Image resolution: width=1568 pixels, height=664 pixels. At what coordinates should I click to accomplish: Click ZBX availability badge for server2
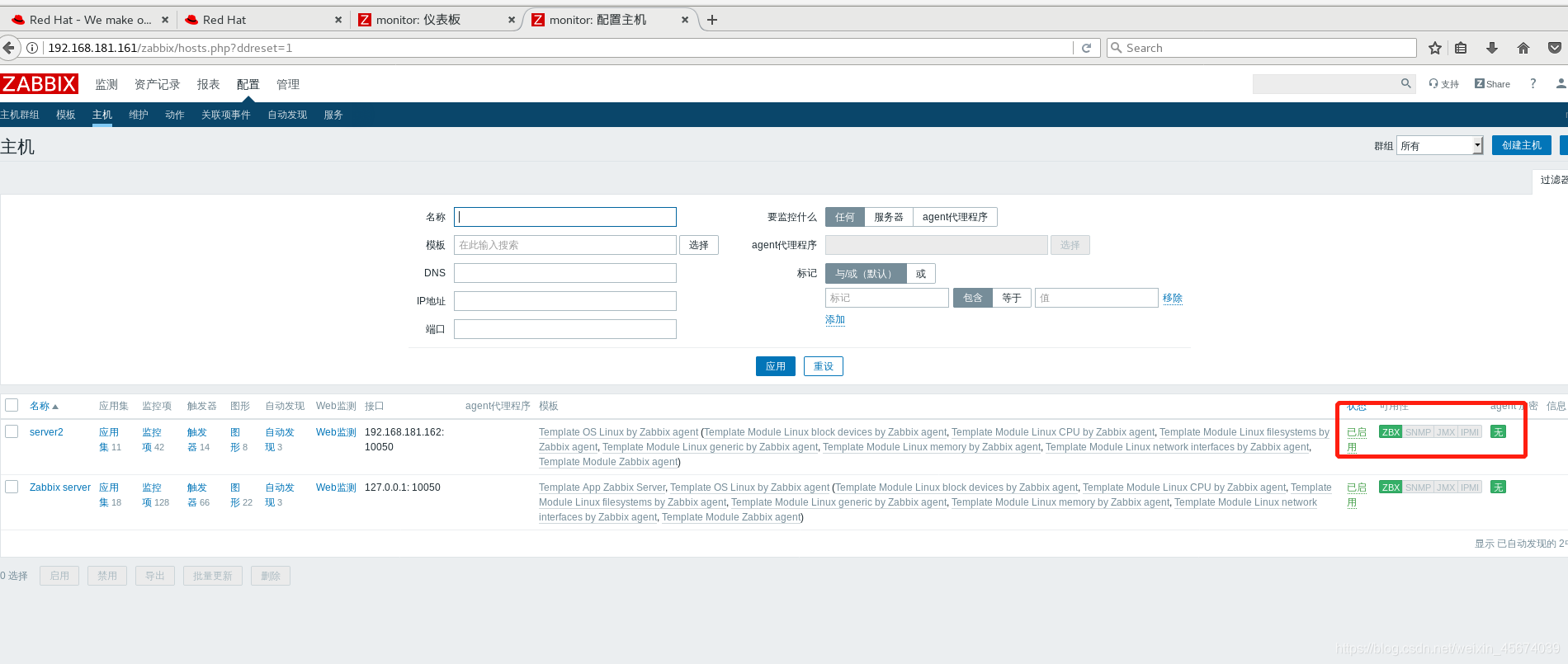[x=1391, y=432]
